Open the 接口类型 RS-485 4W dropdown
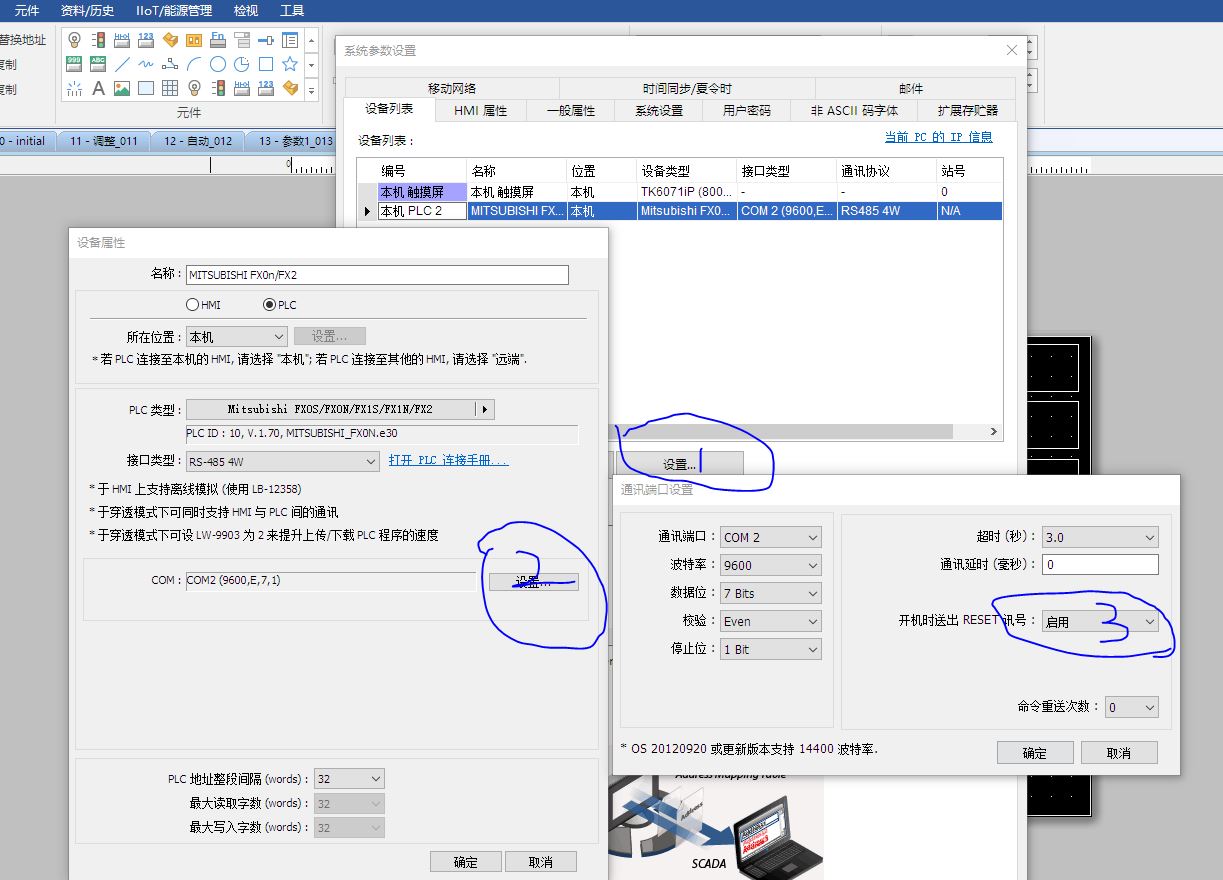Screen dimensions: 1223x880 [282, 461]
